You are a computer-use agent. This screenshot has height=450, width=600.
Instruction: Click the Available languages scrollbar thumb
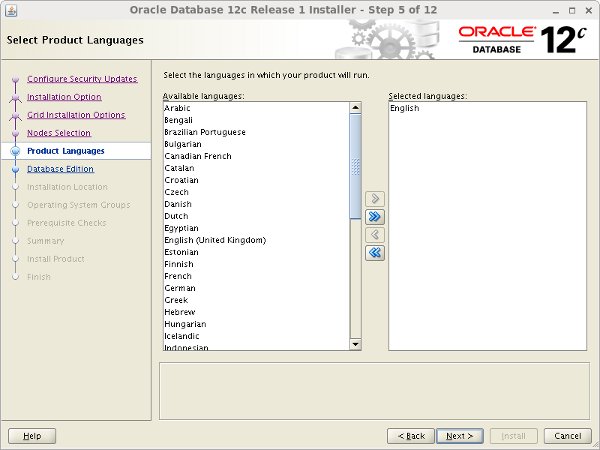(355, 166)
